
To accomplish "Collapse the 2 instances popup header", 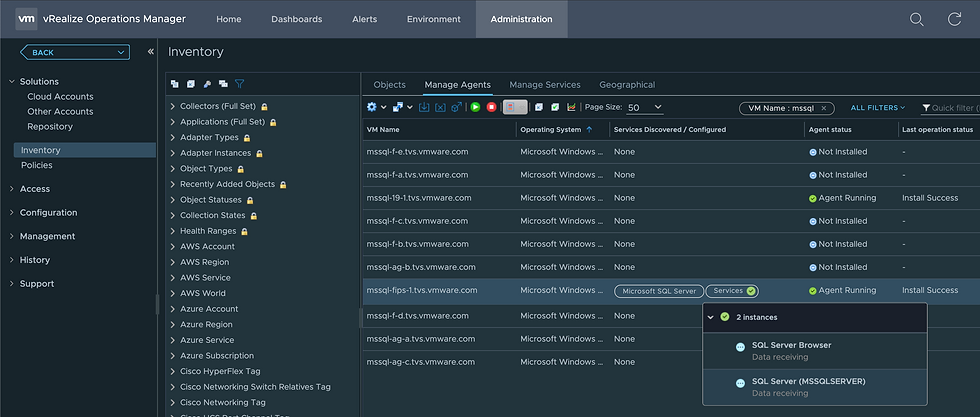I will [x=711, y=318].
